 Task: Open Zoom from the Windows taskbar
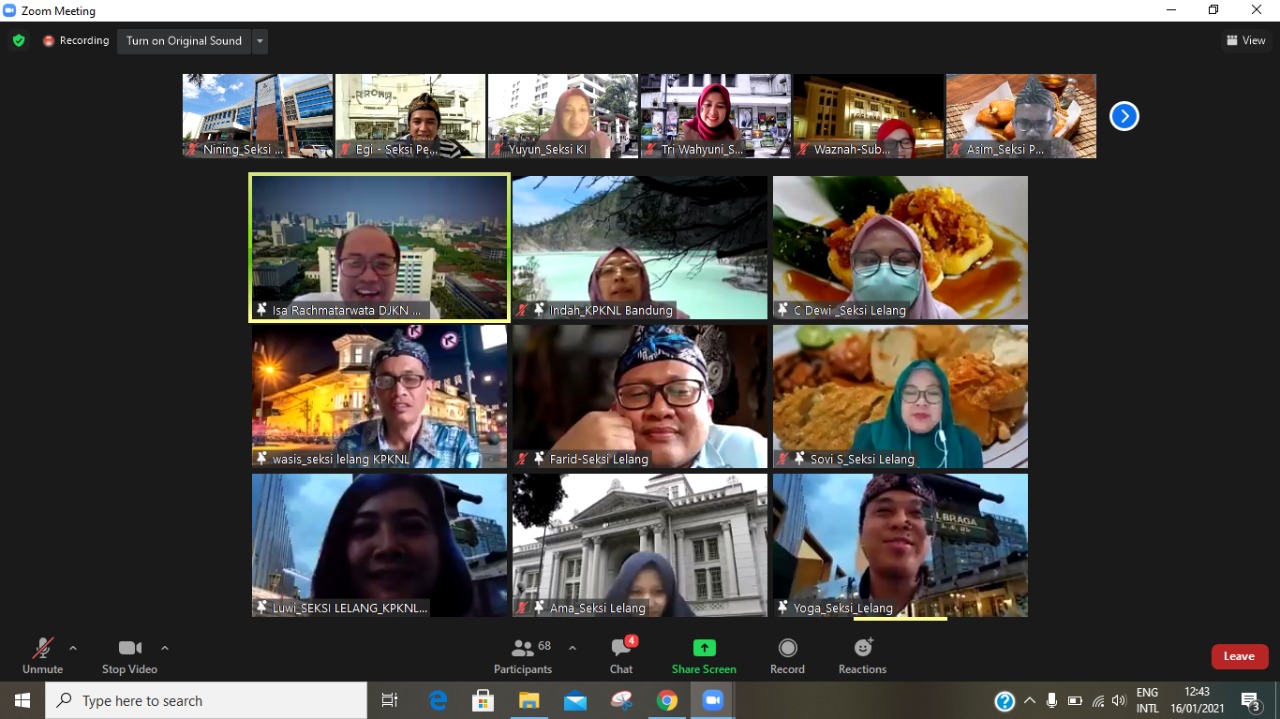tap(713, 701)
